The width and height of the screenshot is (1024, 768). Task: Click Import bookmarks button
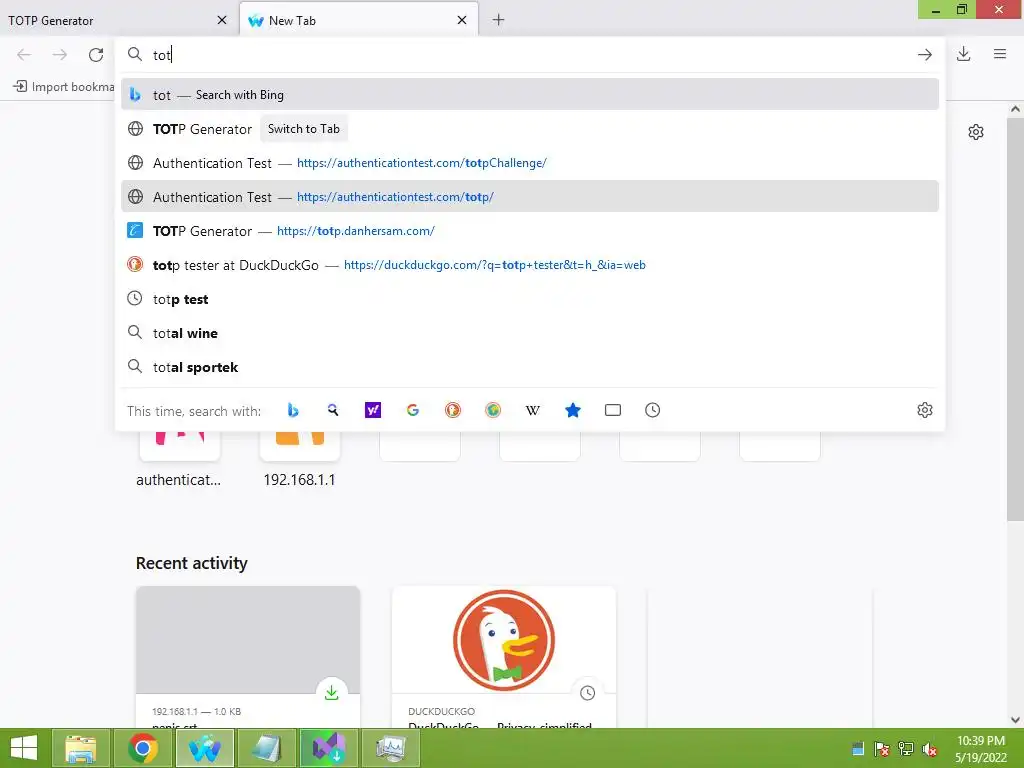coord(63,87)
